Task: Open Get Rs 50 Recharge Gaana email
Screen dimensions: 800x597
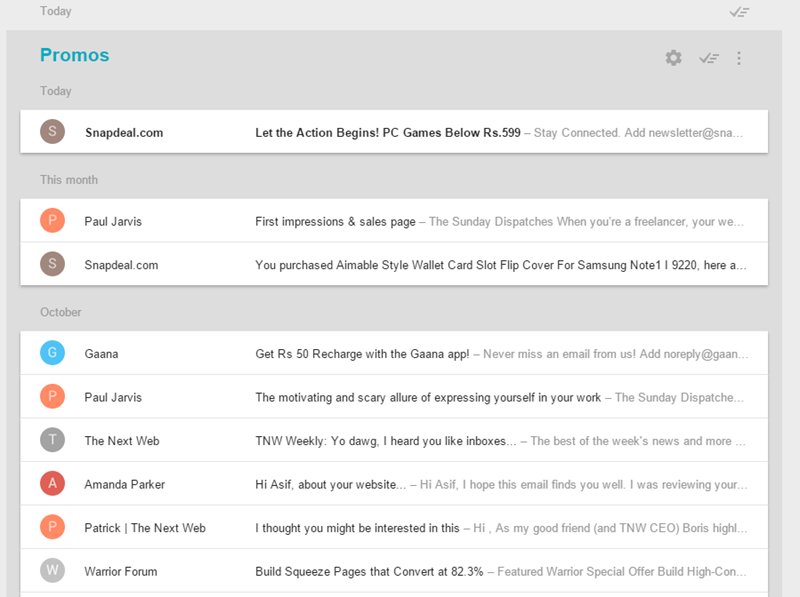Action: [x=394, y=353]
